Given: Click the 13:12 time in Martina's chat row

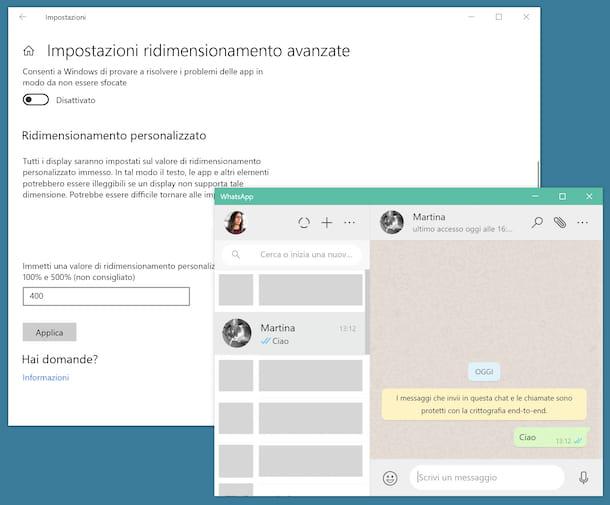Looking at the screenshot, I should (347, 329).
